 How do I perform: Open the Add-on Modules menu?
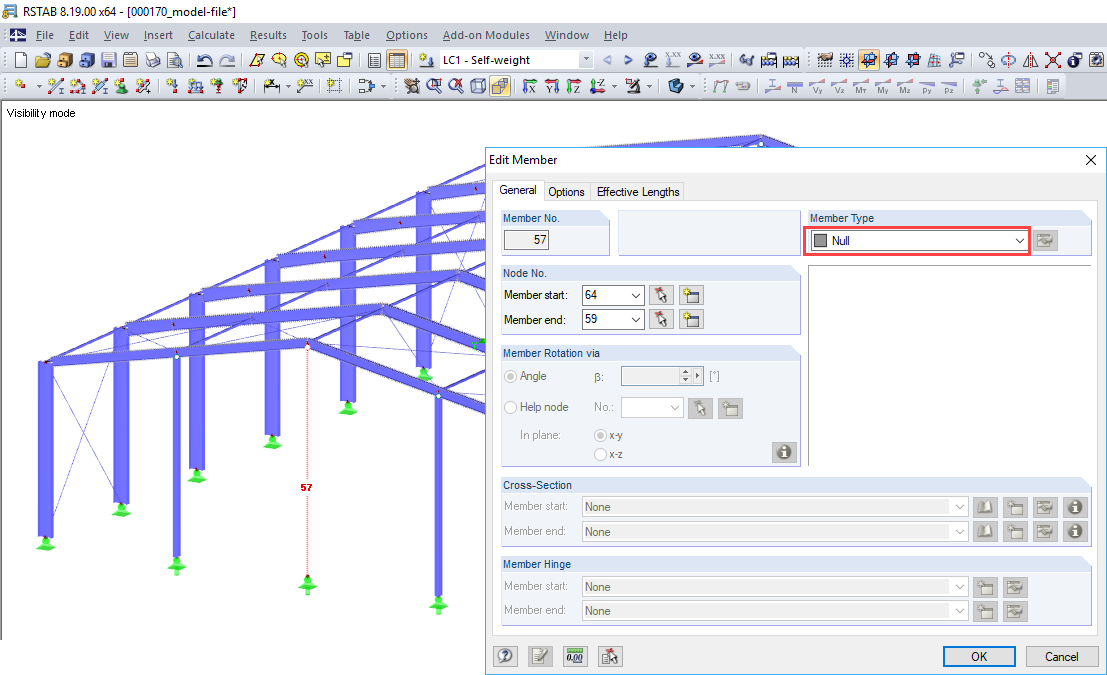486,35
